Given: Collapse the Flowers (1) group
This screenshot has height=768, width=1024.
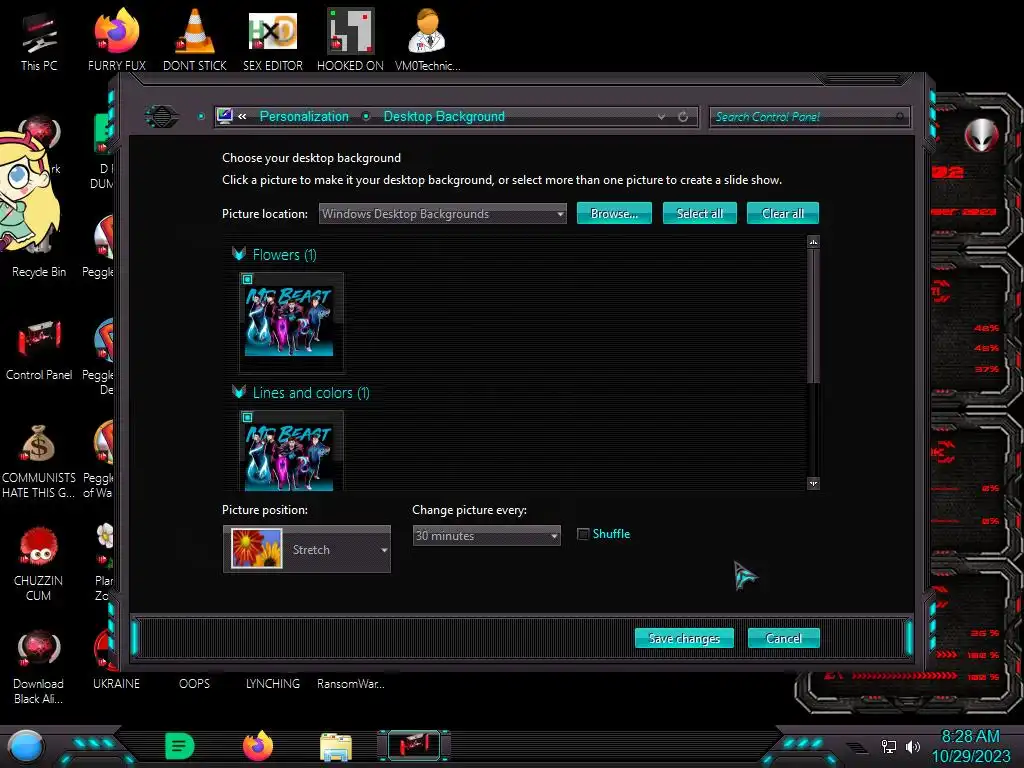Looking at the screenshot, I should click(x=238, y=254).
